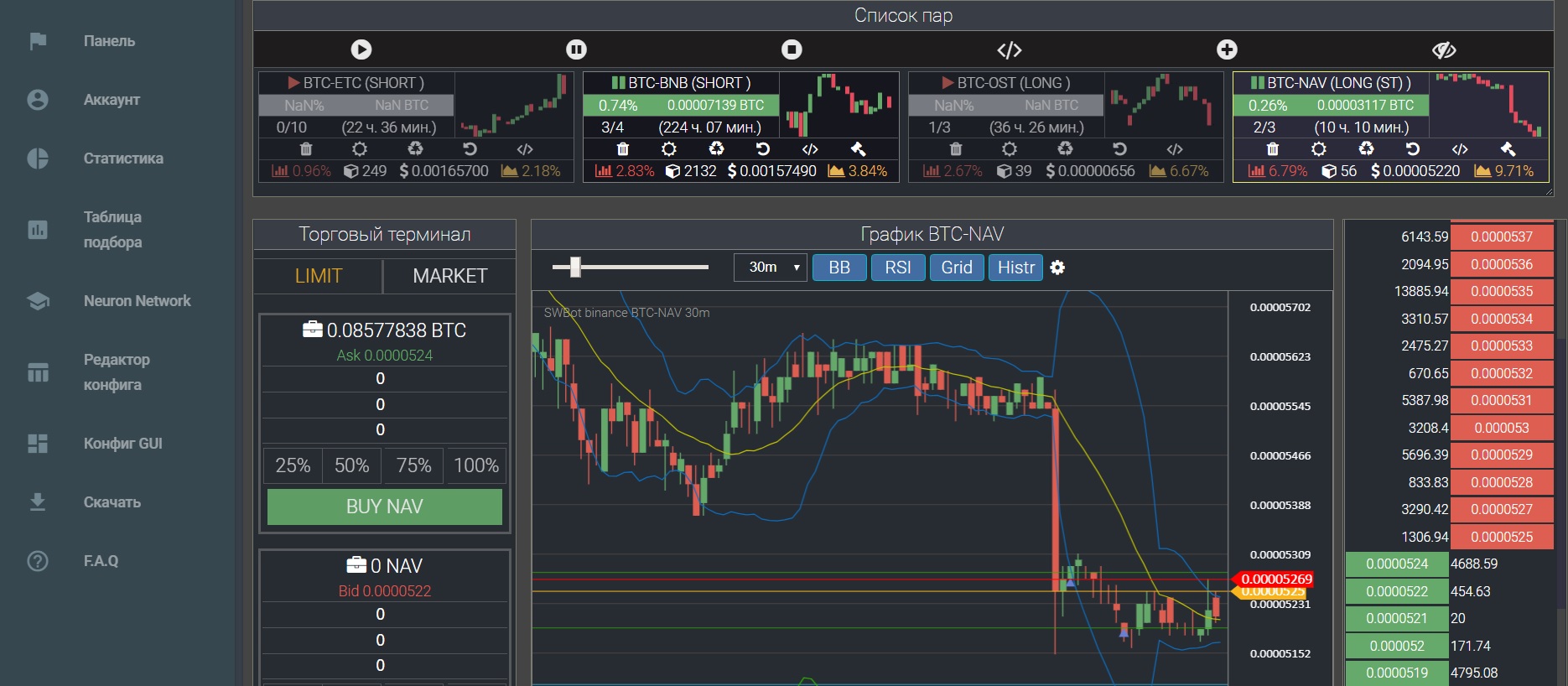
Task: Select the BTC-NAV (LONG (ST)) pair header
Action: [1332, 83]
